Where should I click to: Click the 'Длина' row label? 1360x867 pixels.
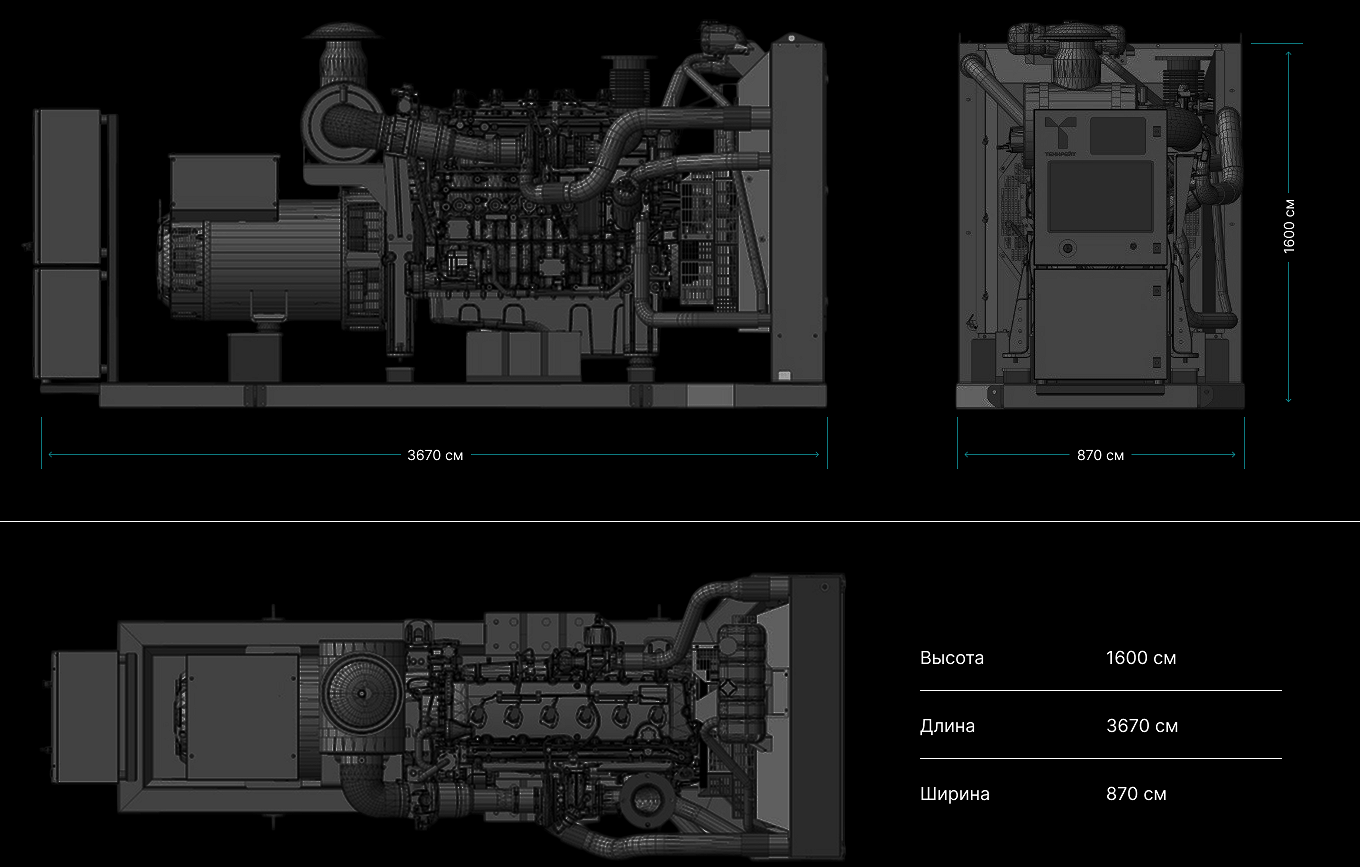click(947, 726)
